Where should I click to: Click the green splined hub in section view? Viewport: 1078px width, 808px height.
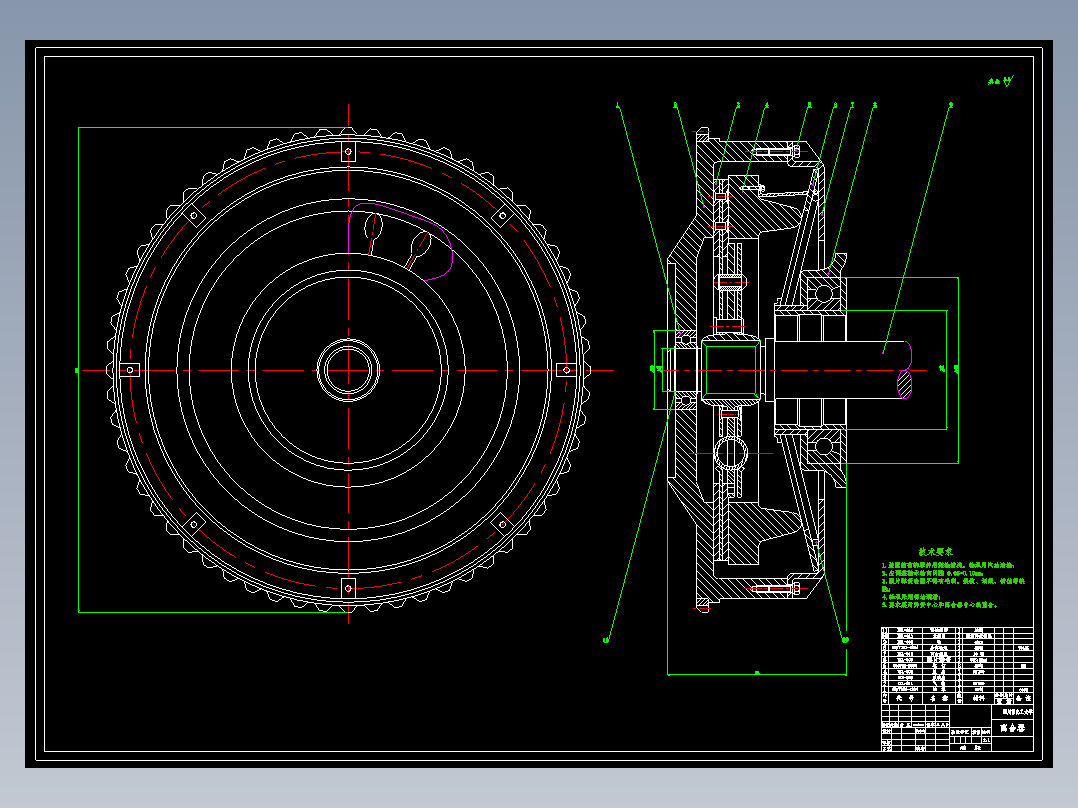(x=731, y=371)
